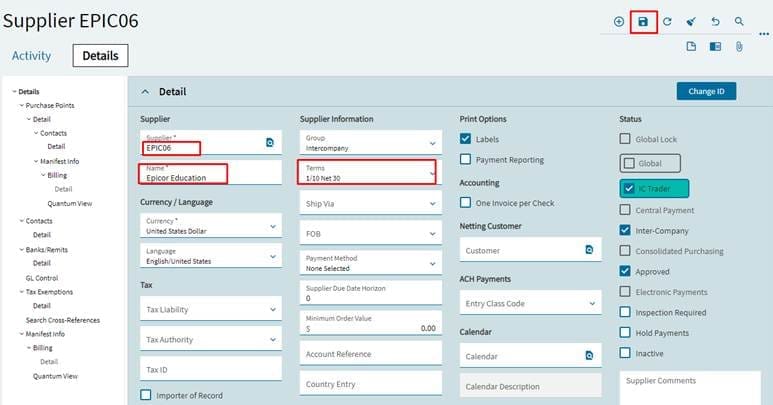Toggle Central Payment checkbox

[625, 210]
